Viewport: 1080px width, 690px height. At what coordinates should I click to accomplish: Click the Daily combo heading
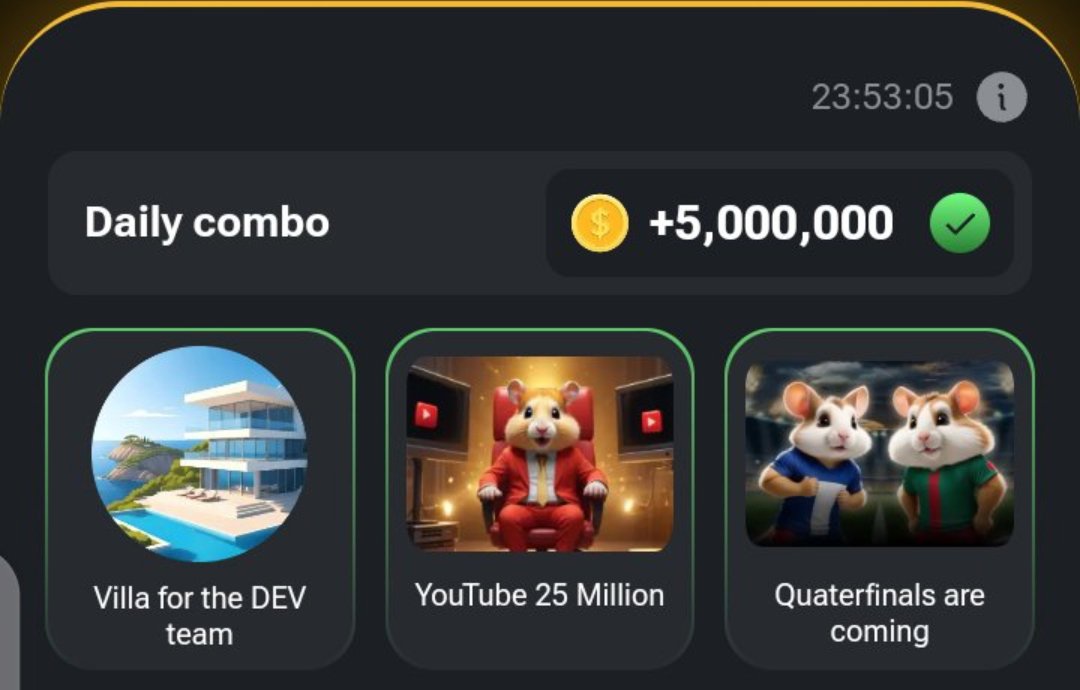pos(207,223)
